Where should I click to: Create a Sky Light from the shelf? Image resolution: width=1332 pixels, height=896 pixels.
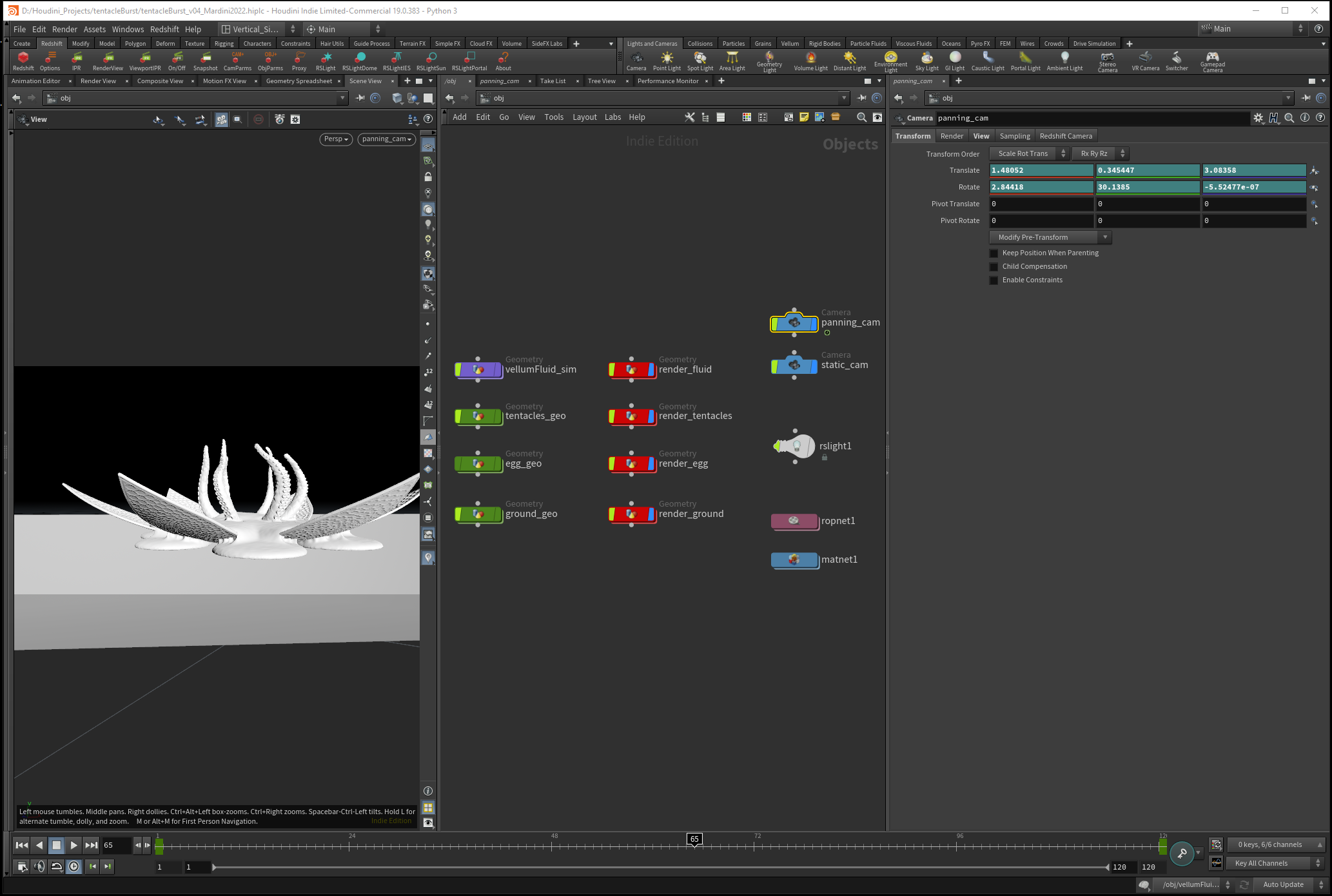(927, 61)
